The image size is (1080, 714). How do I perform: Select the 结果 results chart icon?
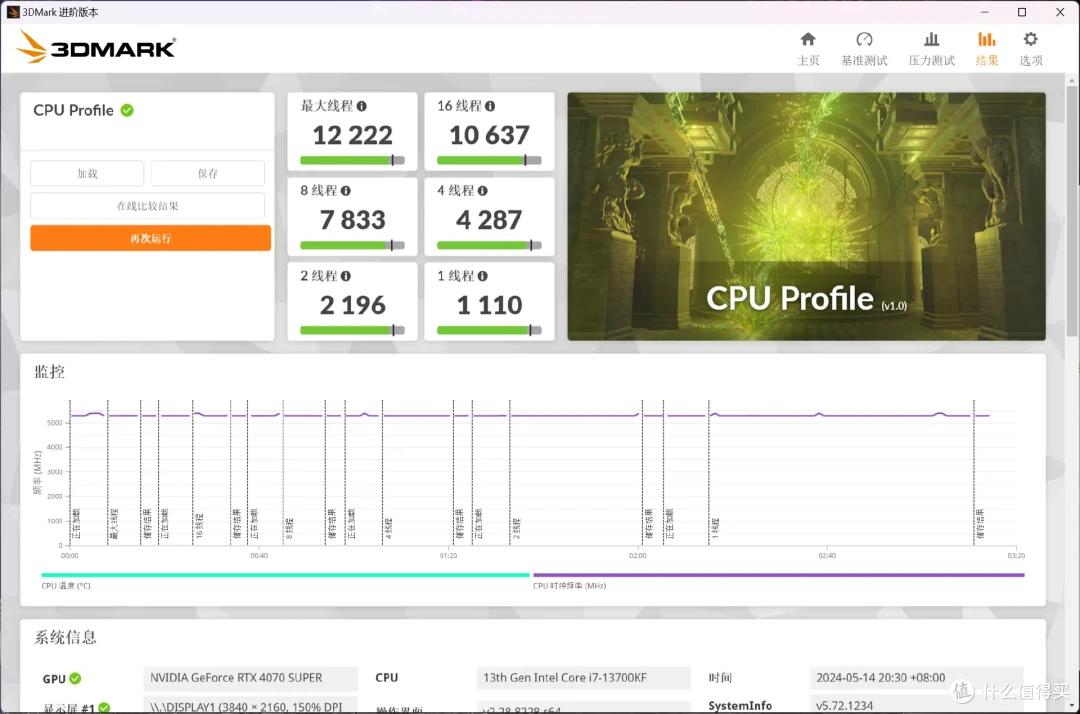click(x=987, y=40)
